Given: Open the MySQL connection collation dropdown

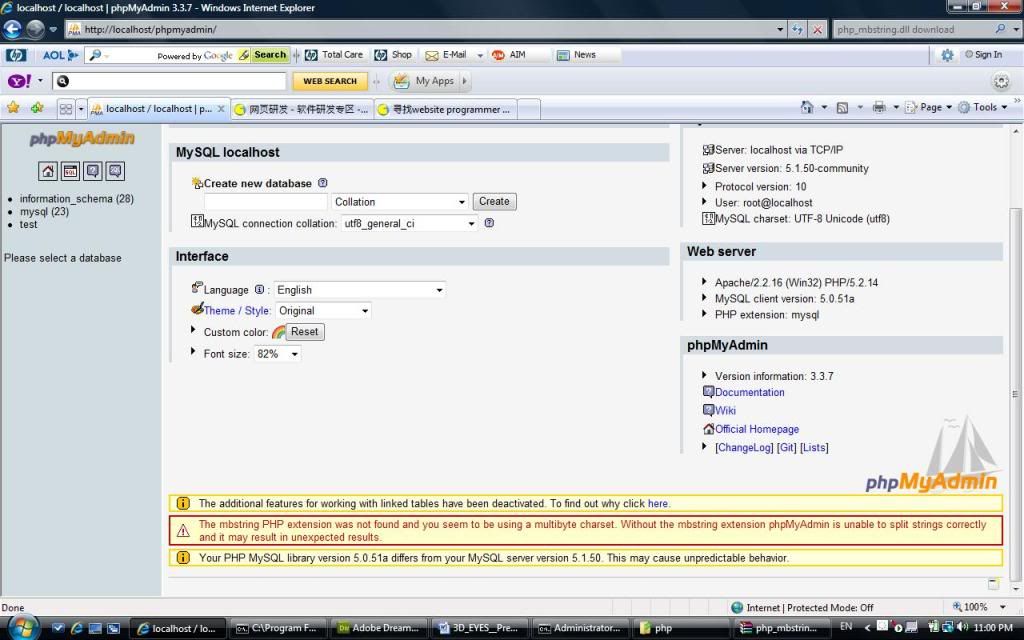Looking at the screenshot, I should tap(409, 224).
